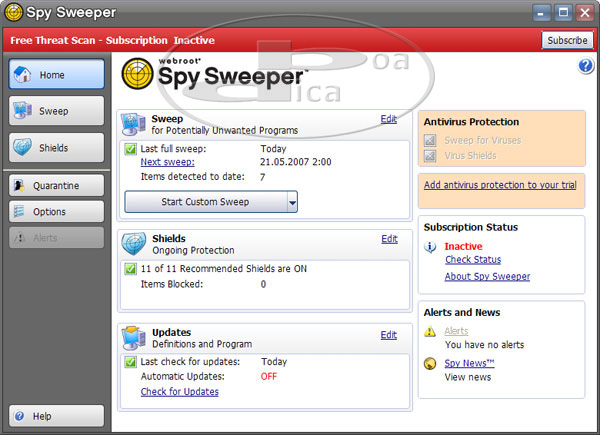Click the Spy News globe icon
The width and height of the screenshot is (600, 435).
(x=430, y=363)
